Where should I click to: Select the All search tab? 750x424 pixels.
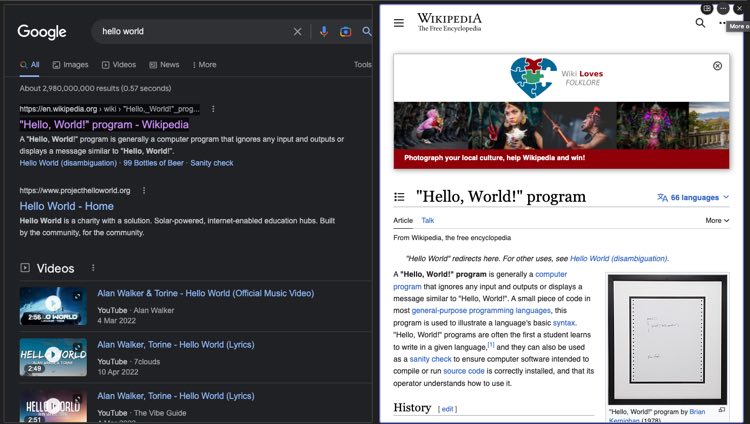click(30, 65)
